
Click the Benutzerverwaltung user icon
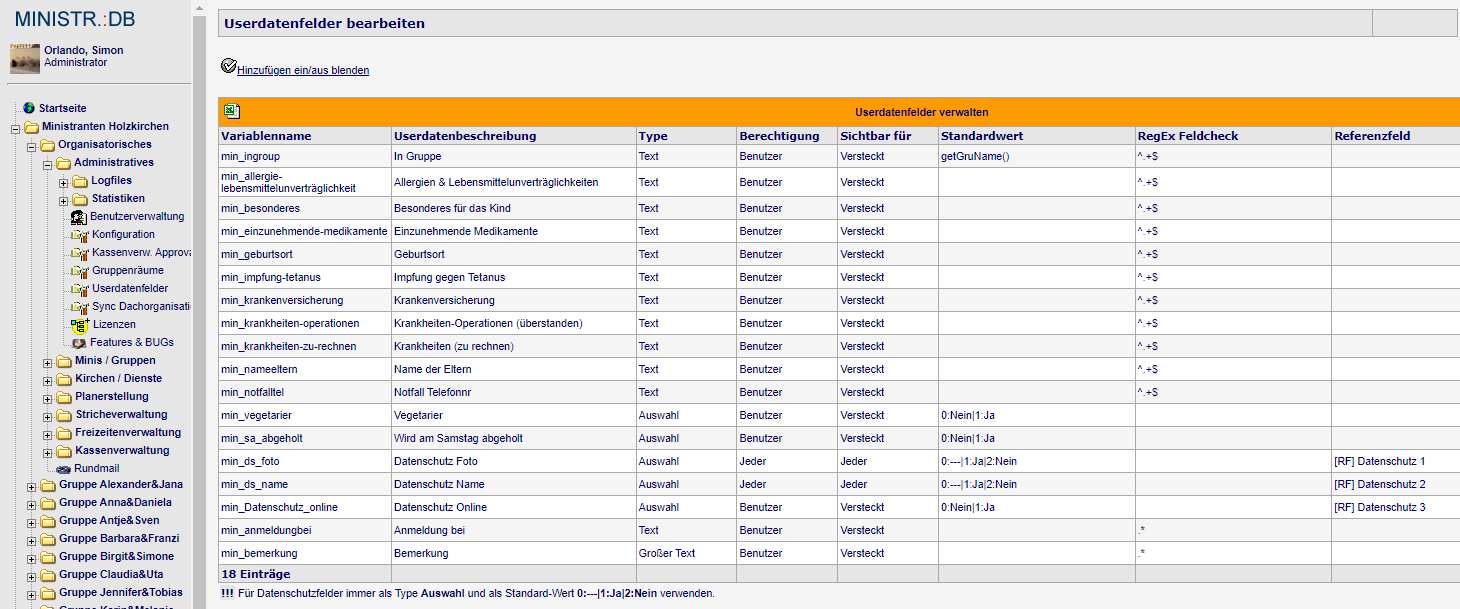[x=79, y=217]
